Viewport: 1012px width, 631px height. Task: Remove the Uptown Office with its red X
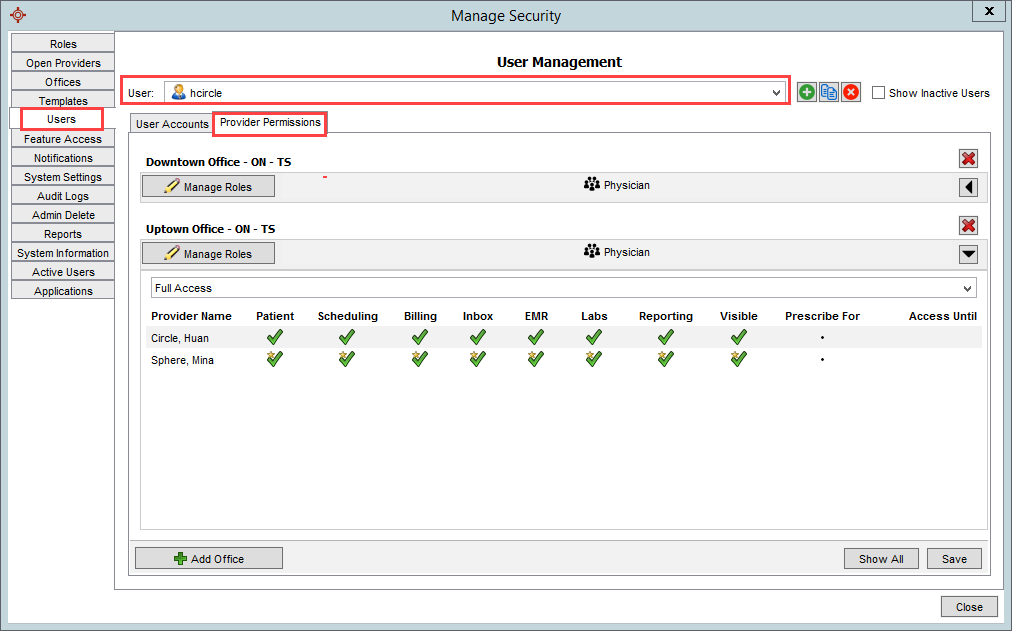tap(967, 225)
